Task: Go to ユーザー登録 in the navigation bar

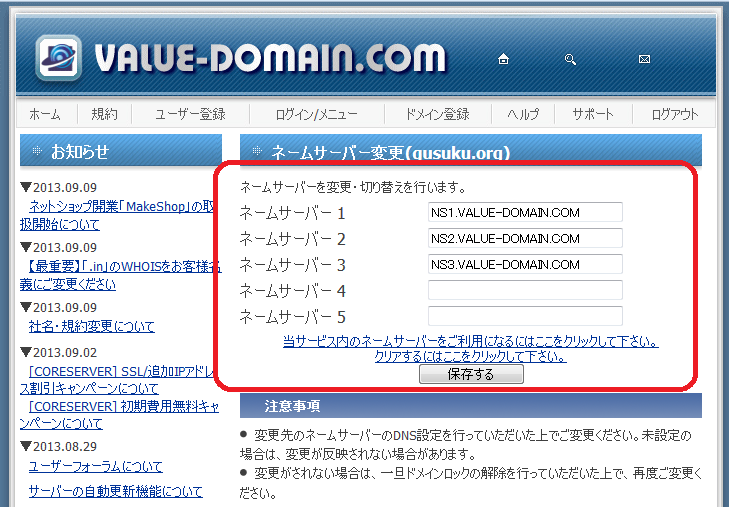Action: (190, 114)
